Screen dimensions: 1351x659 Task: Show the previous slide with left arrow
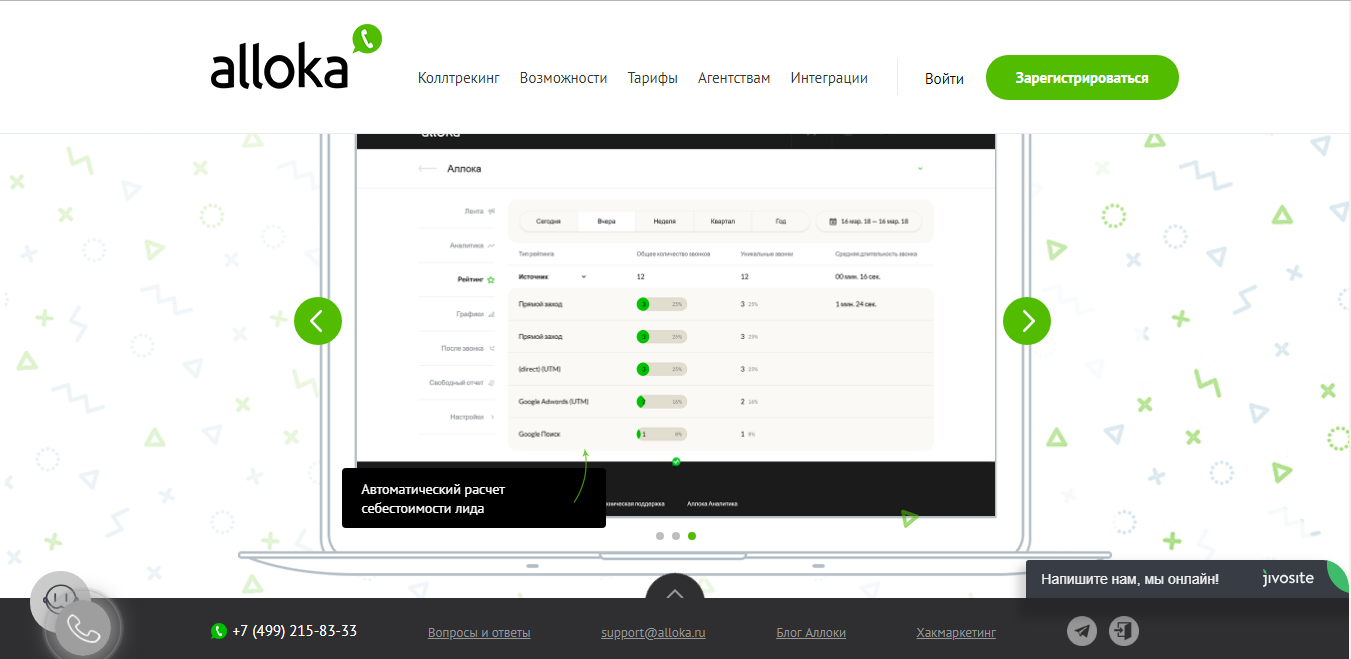[x=318, y=321]
